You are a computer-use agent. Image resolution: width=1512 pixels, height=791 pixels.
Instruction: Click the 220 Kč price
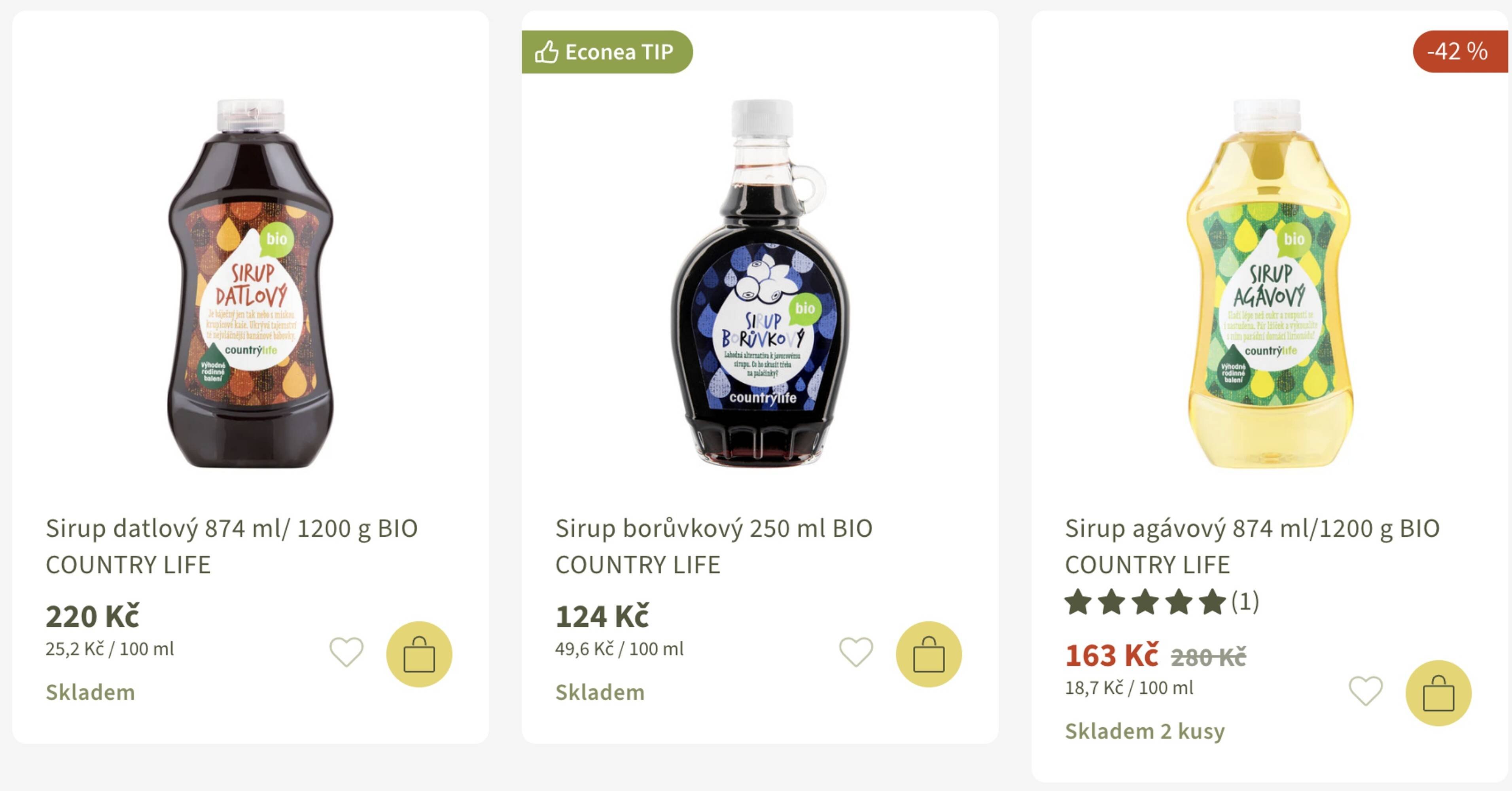point(93,616)
